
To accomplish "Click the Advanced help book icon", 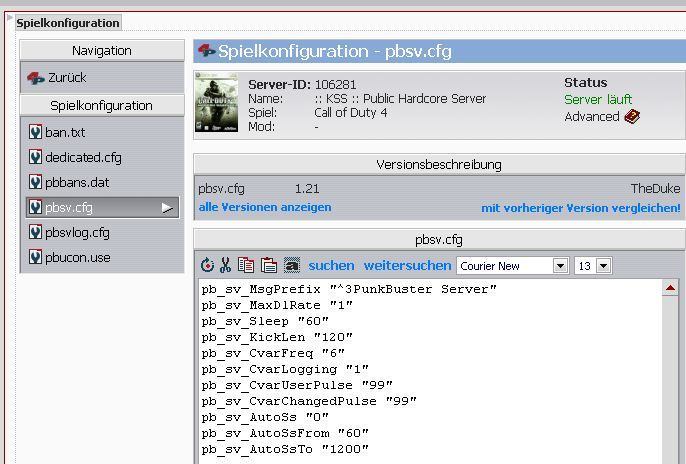I will (x=632, y=116).
